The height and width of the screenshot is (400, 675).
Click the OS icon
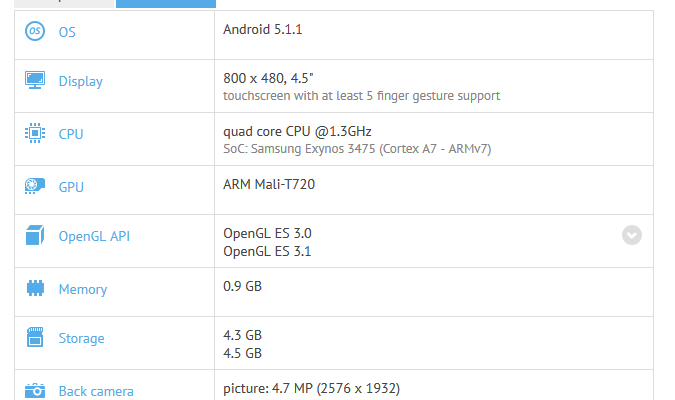pyautogui.click(x=35, y=32)
